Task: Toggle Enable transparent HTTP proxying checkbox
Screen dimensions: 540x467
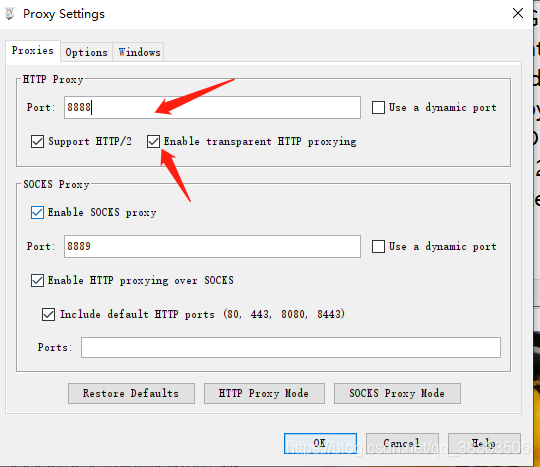Action: click(x=153, y=142)
